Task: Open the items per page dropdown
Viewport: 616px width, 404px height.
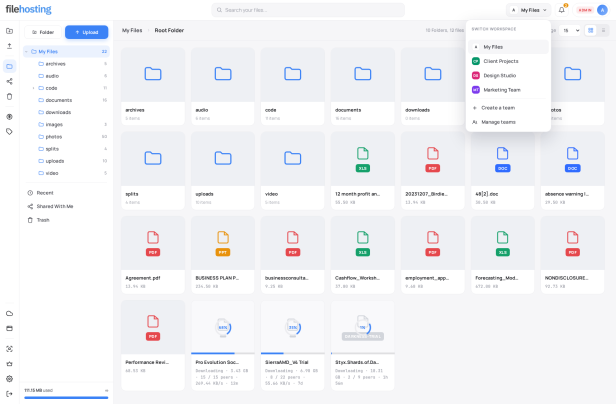Action: tap(571, 30)
